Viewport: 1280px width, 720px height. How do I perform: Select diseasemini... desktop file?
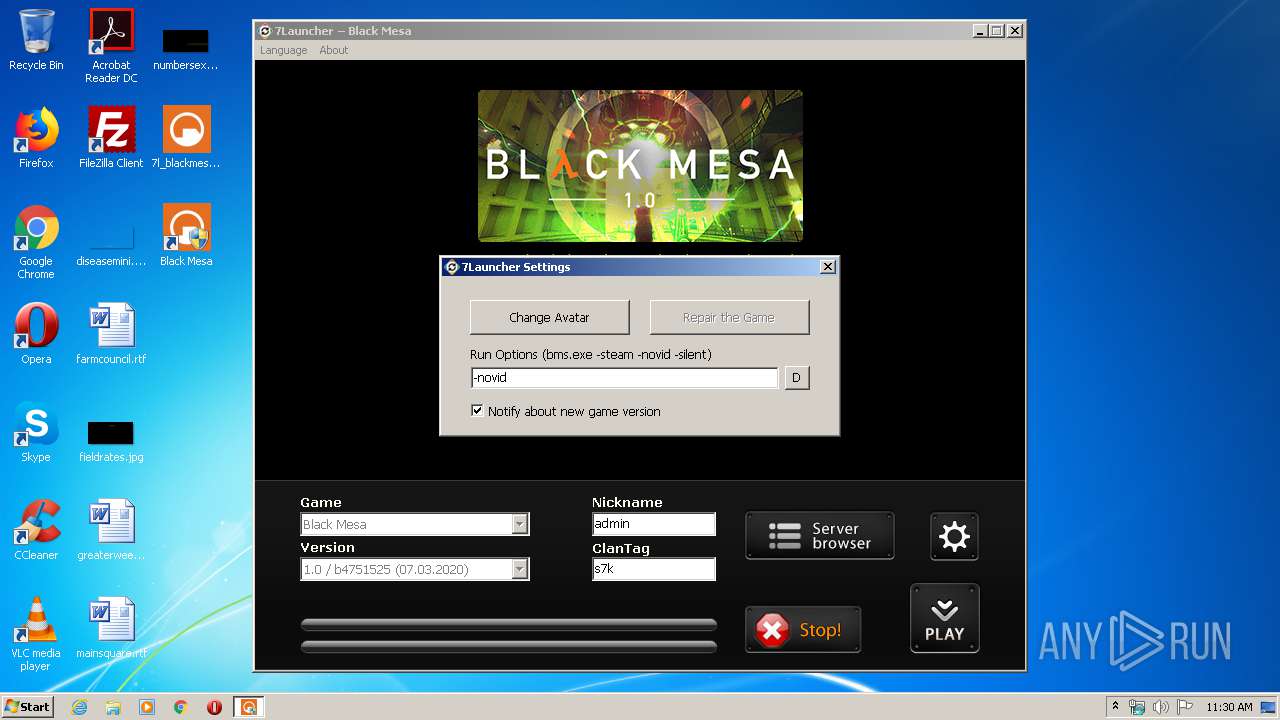pos(111,246)
